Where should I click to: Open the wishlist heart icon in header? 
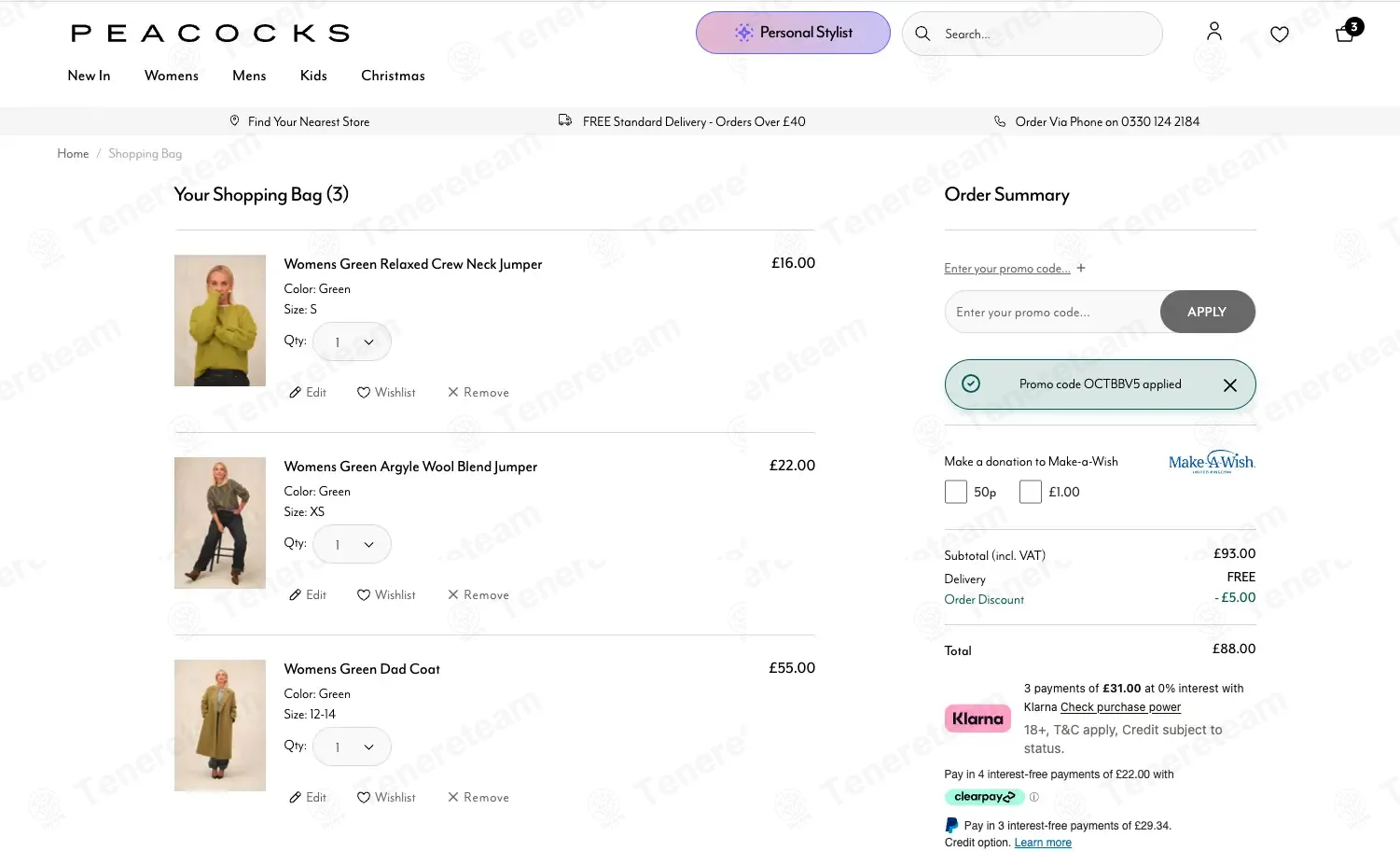[1280, 35]
